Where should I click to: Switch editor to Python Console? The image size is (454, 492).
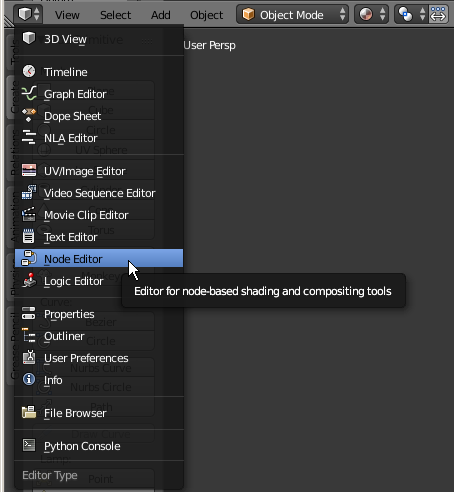pos(99,446)
